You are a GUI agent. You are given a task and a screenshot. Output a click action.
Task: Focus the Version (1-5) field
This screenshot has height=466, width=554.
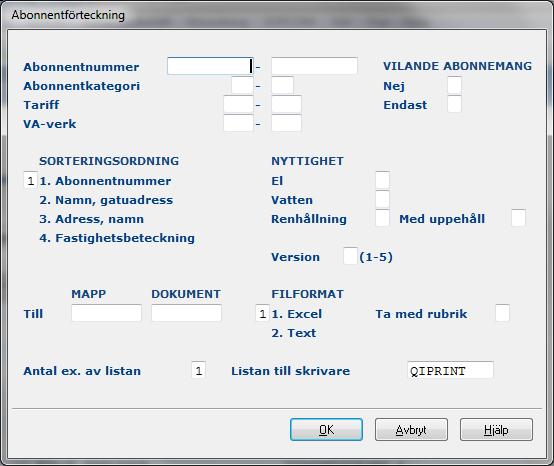coord(350,256)
